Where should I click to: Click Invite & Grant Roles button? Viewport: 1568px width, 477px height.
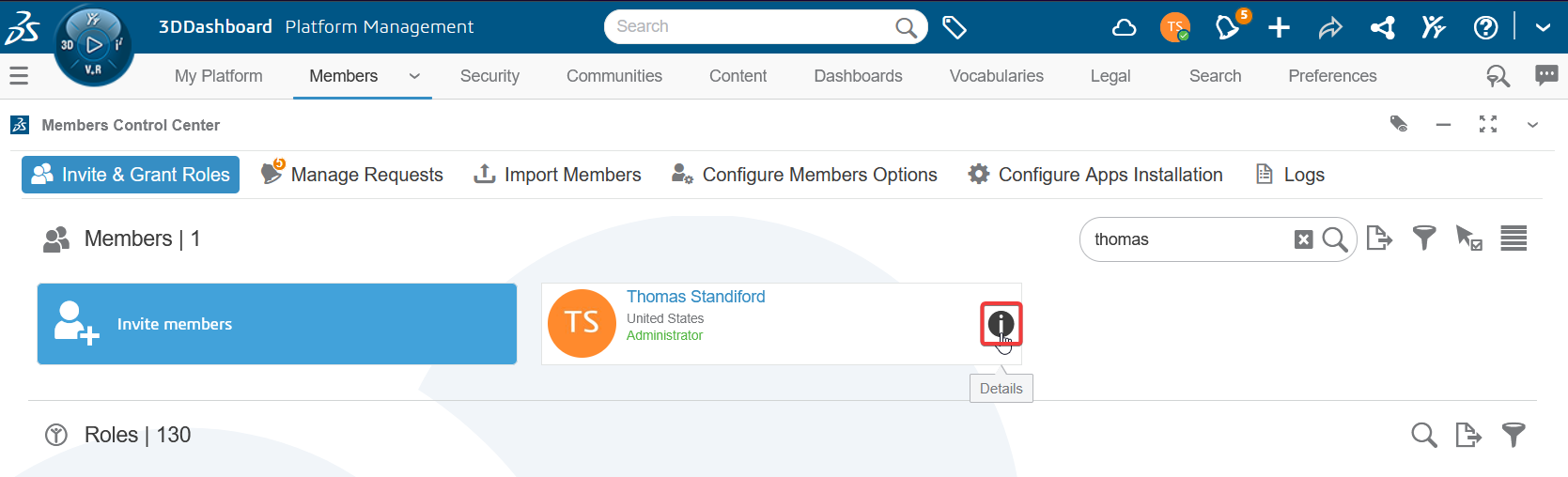131,175
